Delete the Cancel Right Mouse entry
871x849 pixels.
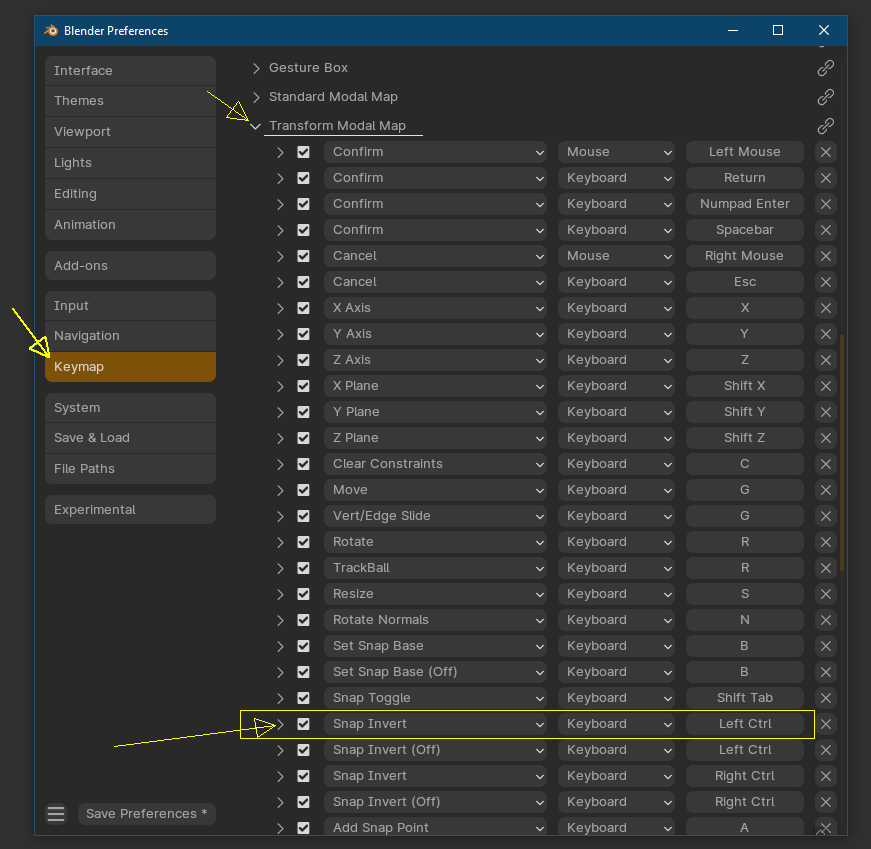pyautogui.click(x=825, y=256)
